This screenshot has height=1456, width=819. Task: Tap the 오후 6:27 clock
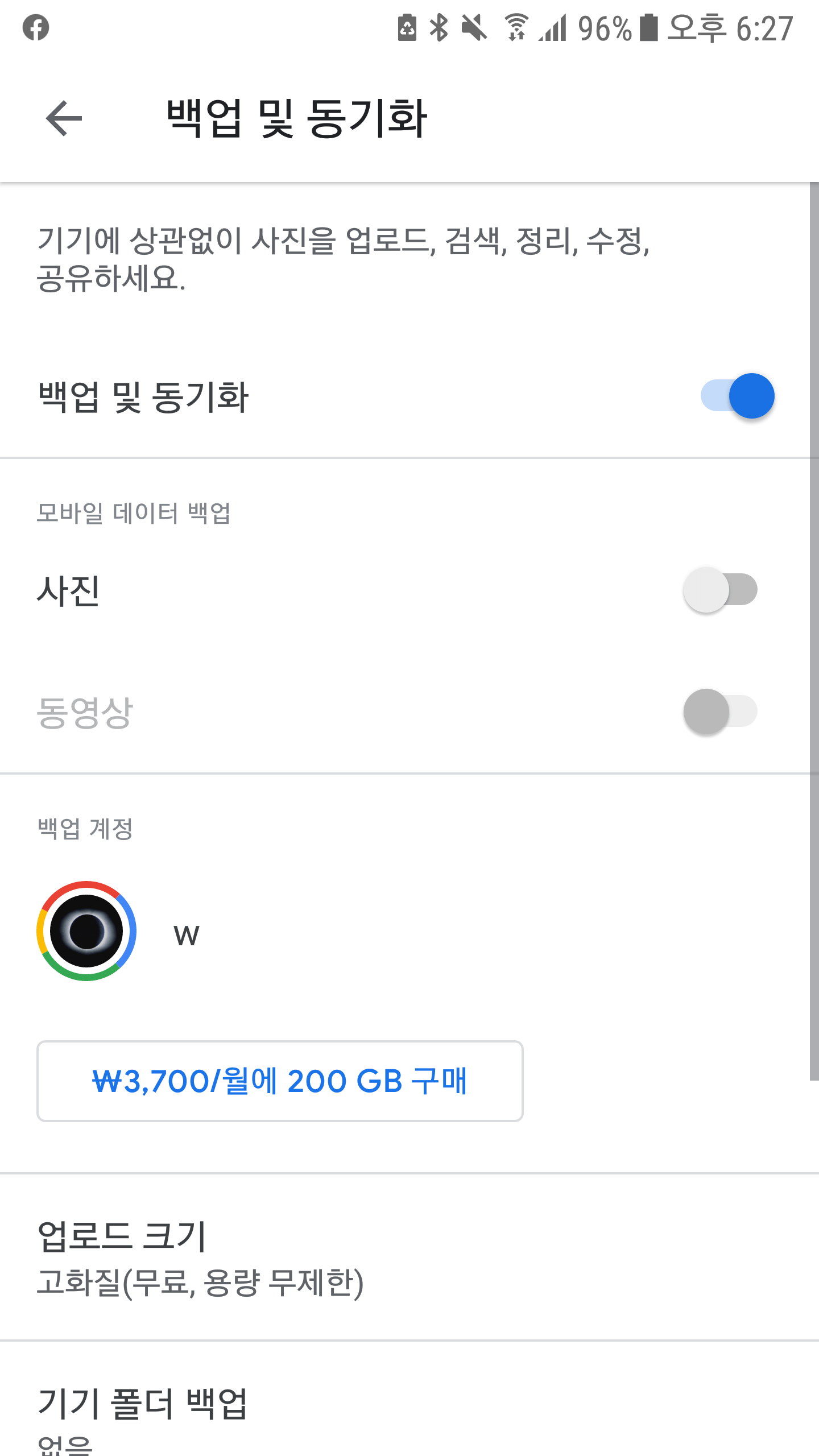[730, 27]
